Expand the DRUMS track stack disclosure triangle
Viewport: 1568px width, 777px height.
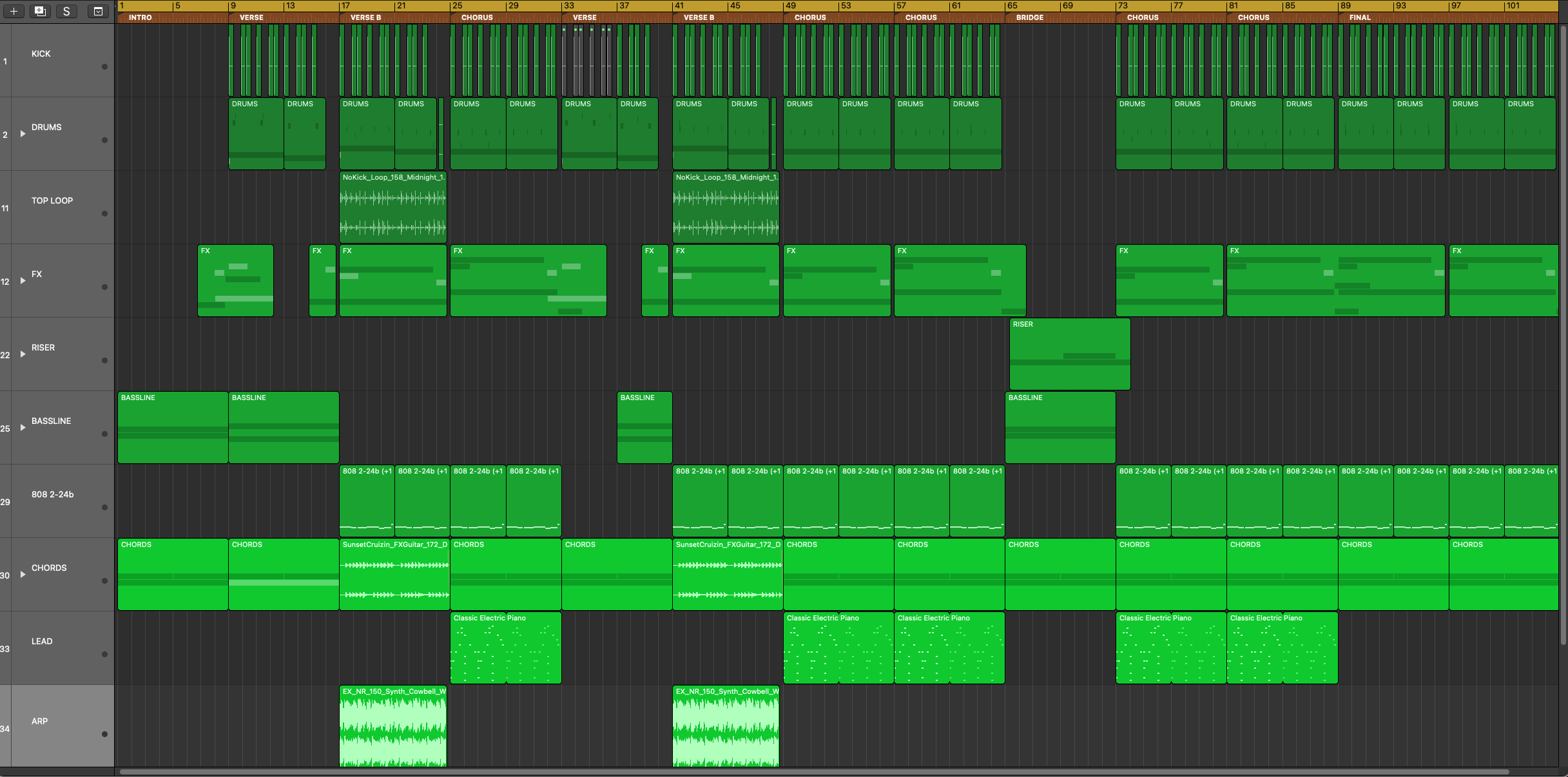23,134
